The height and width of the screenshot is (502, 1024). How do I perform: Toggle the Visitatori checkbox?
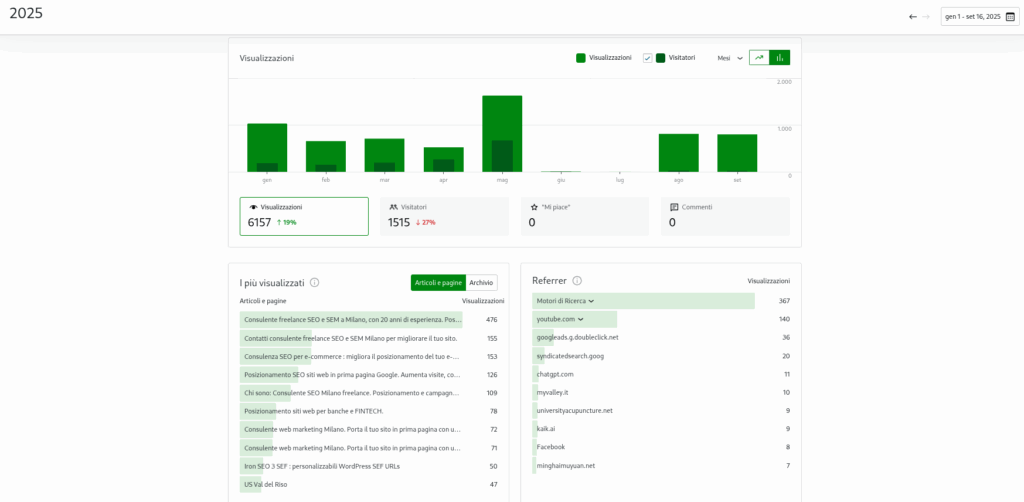(648, 58)
